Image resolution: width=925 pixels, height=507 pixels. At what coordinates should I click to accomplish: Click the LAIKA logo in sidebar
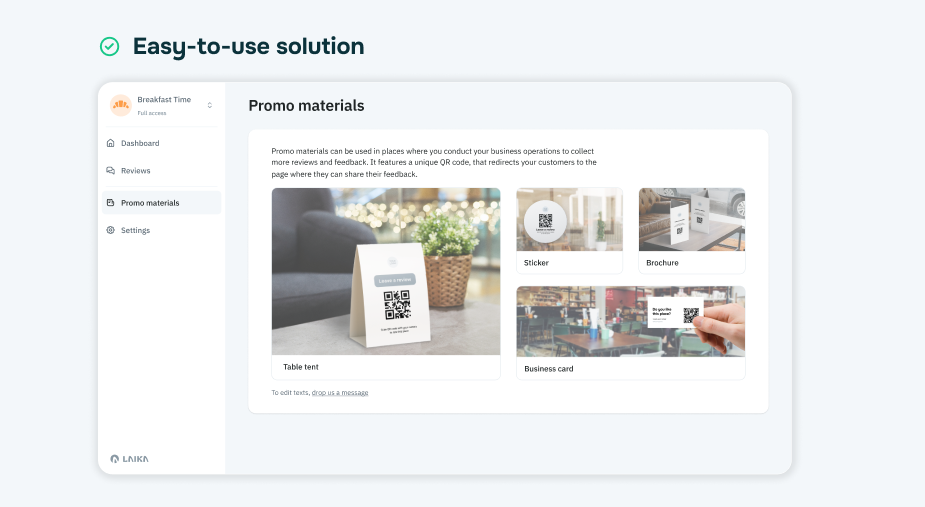click(x=130, y=459)
